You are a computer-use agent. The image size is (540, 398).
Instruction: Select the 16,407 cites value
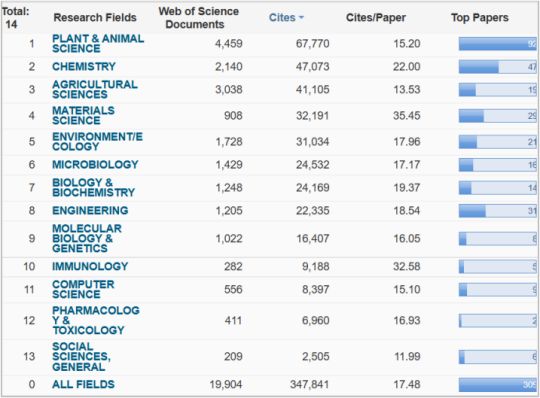(x=313, y=238)
